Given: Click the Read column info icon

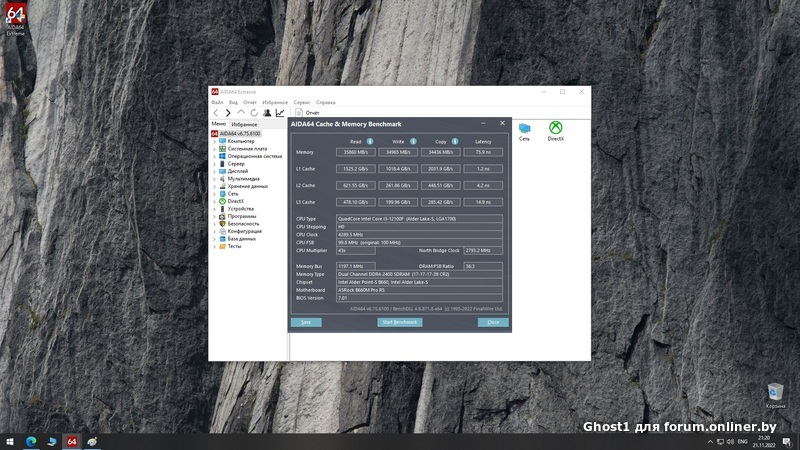Looking at the screenshot, I should click(370, 141).
